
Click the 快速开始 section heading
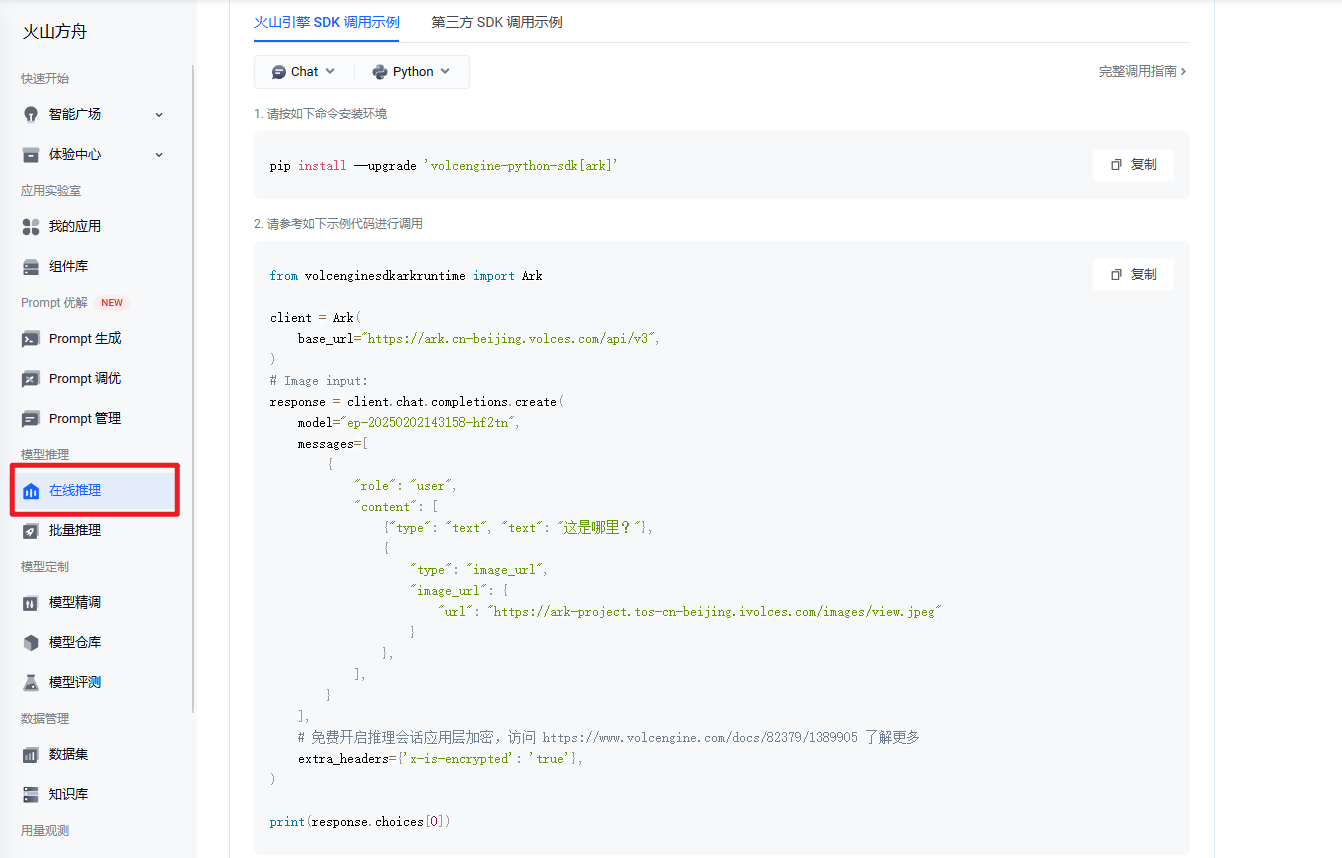click(45, 79)
